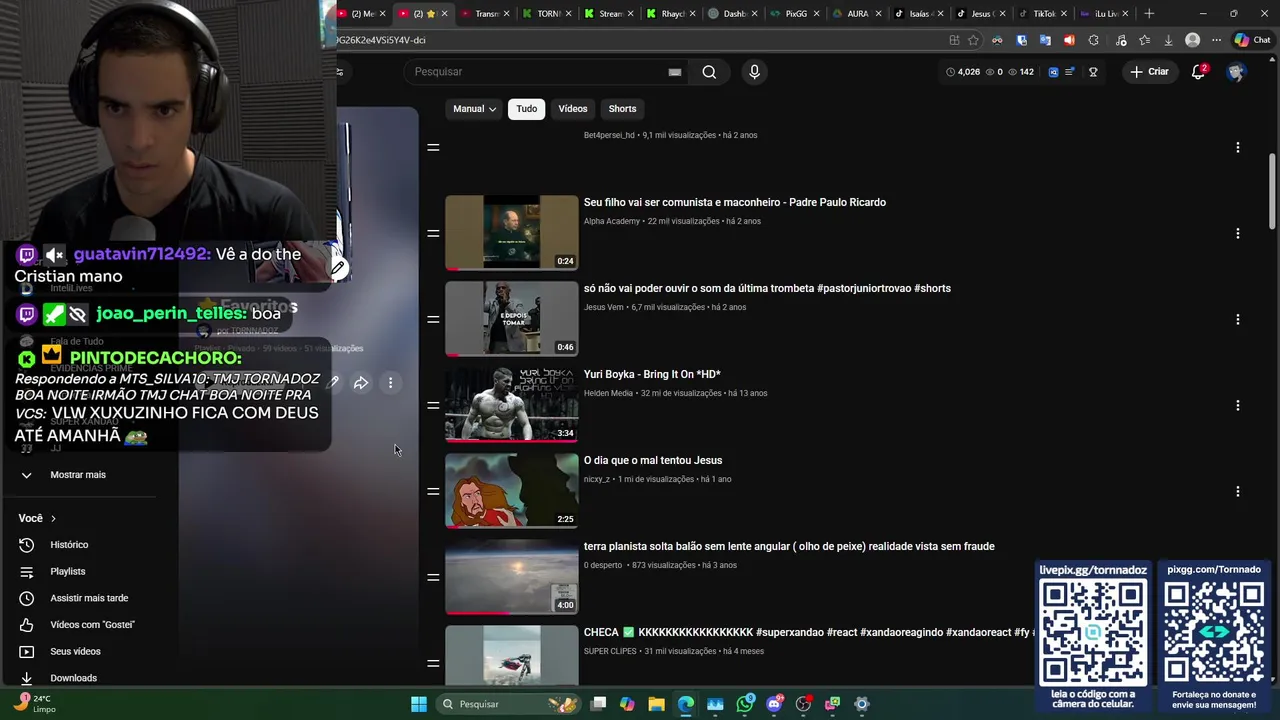The image size is (1280, 720).
Task: Open title 'terra planista solta balão sem lente angular'
Action: coord(789,546)
